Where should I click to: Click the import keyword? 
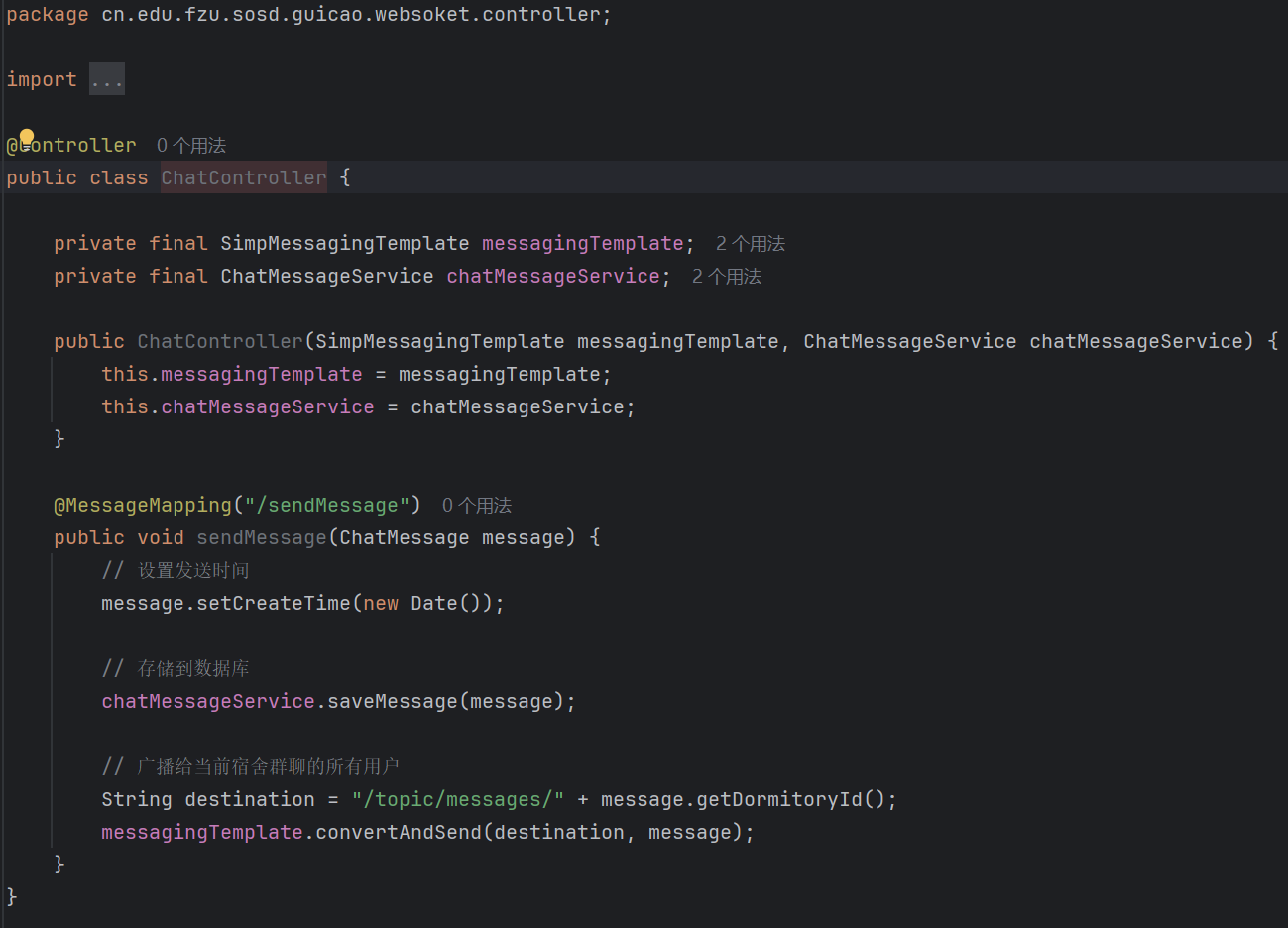pos(42,80)
